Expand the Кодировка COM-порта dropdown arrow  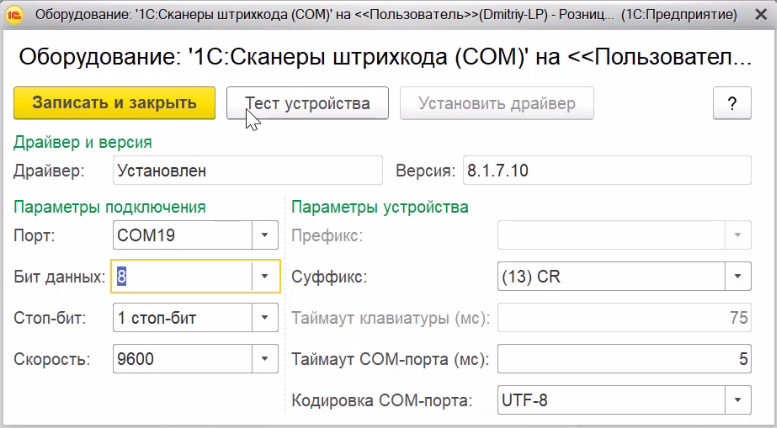(737, 400)
